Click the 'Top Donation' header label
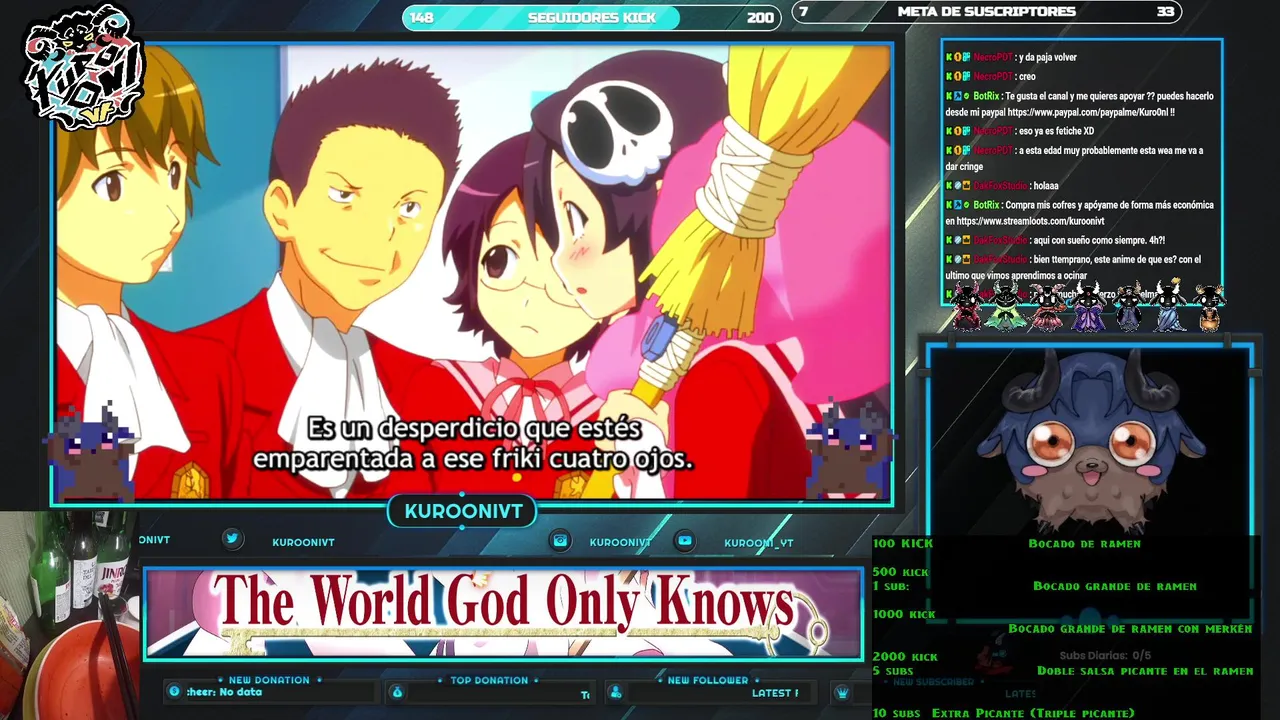Viewport: 1280px width, 720px height. pyautogui.click(x=489, y=680)
